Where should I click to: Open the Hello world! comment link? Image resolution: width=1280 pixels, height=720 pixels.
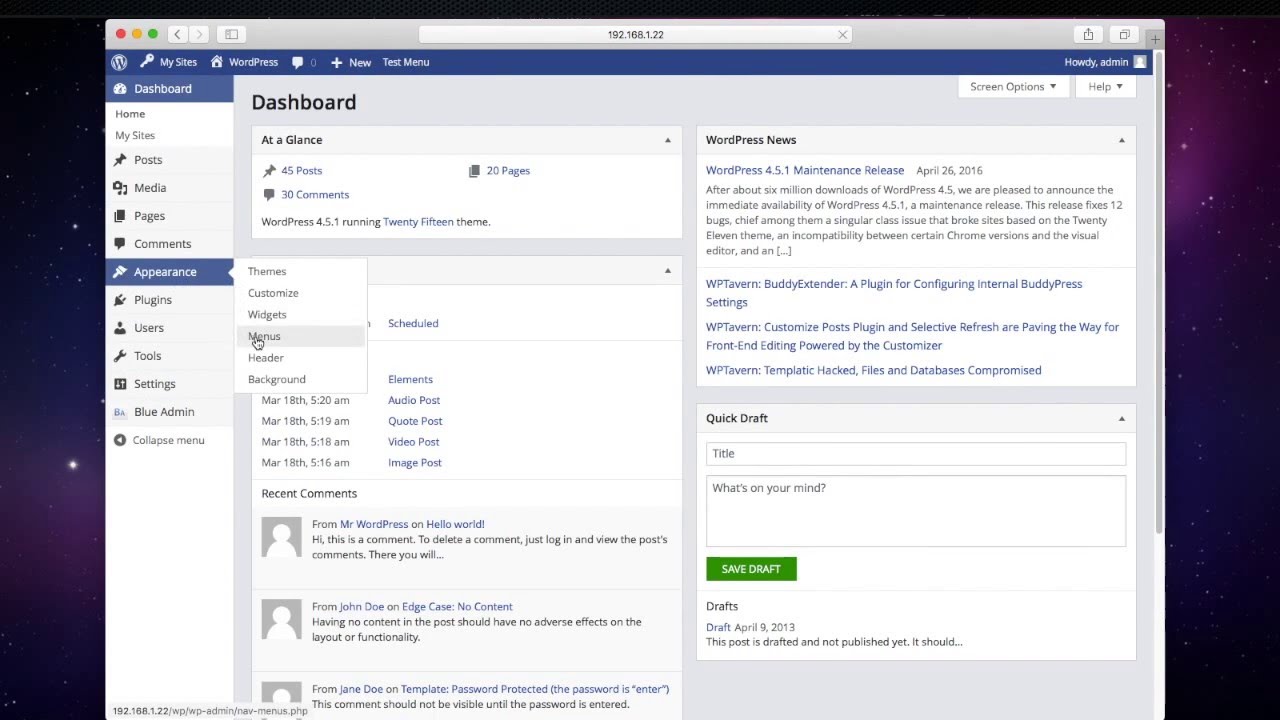pos(455,524)
